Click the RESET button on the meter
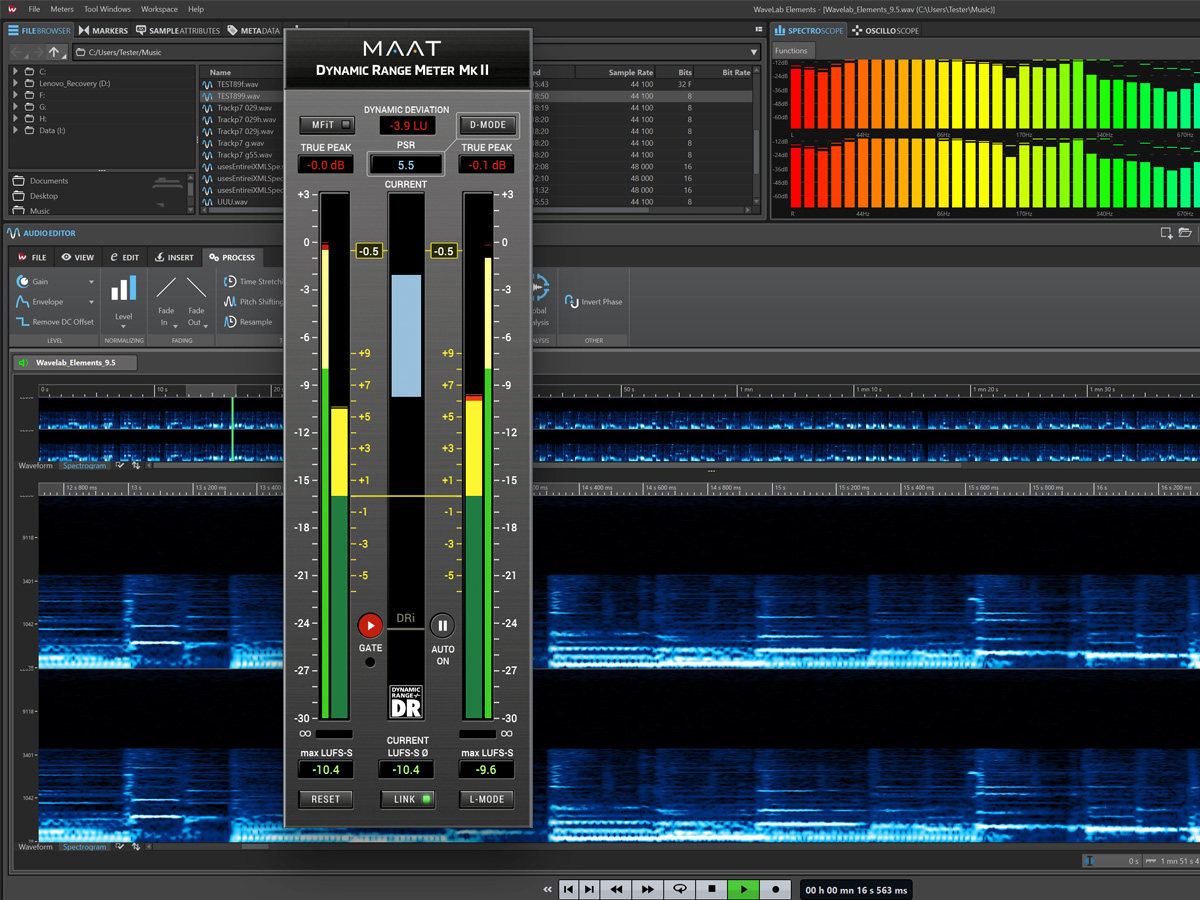The width and height of the screenshot is (1200, 900). 326,799
